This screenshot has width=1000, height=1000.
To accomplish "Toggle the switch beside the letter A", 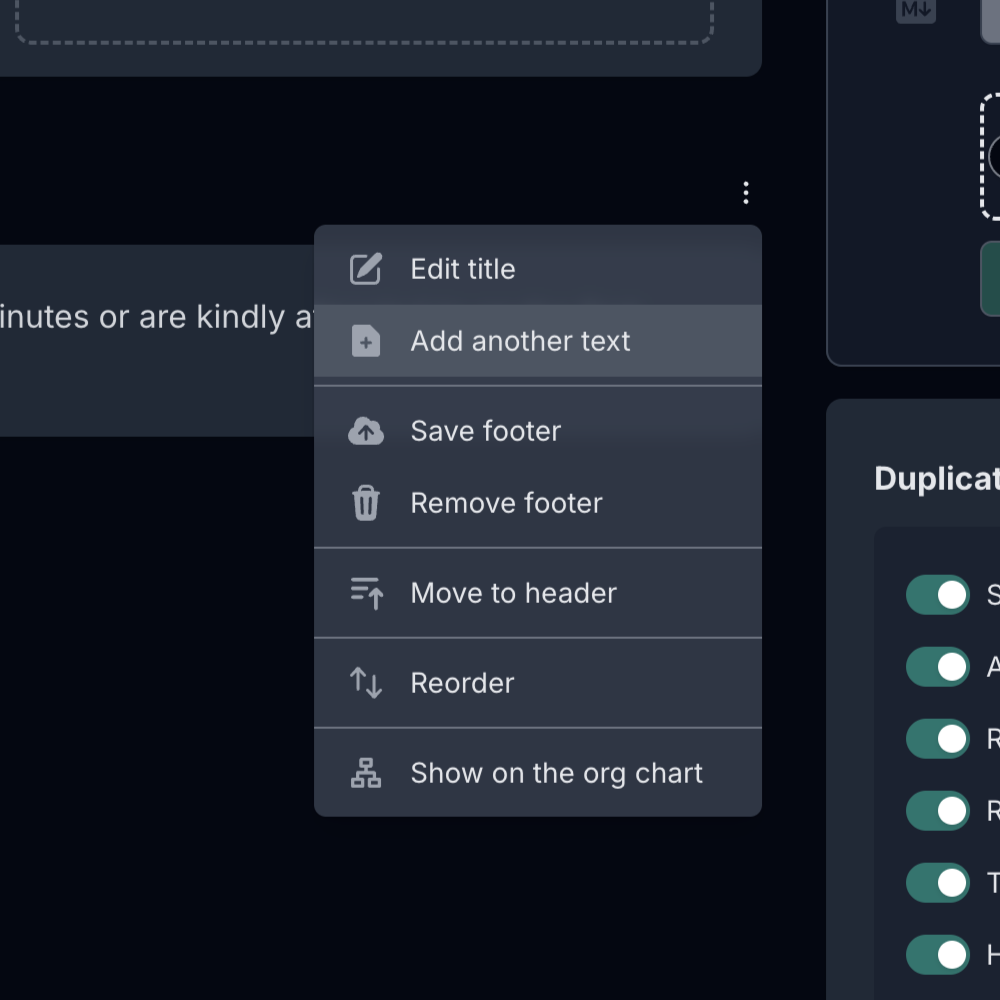I will 938,667.
